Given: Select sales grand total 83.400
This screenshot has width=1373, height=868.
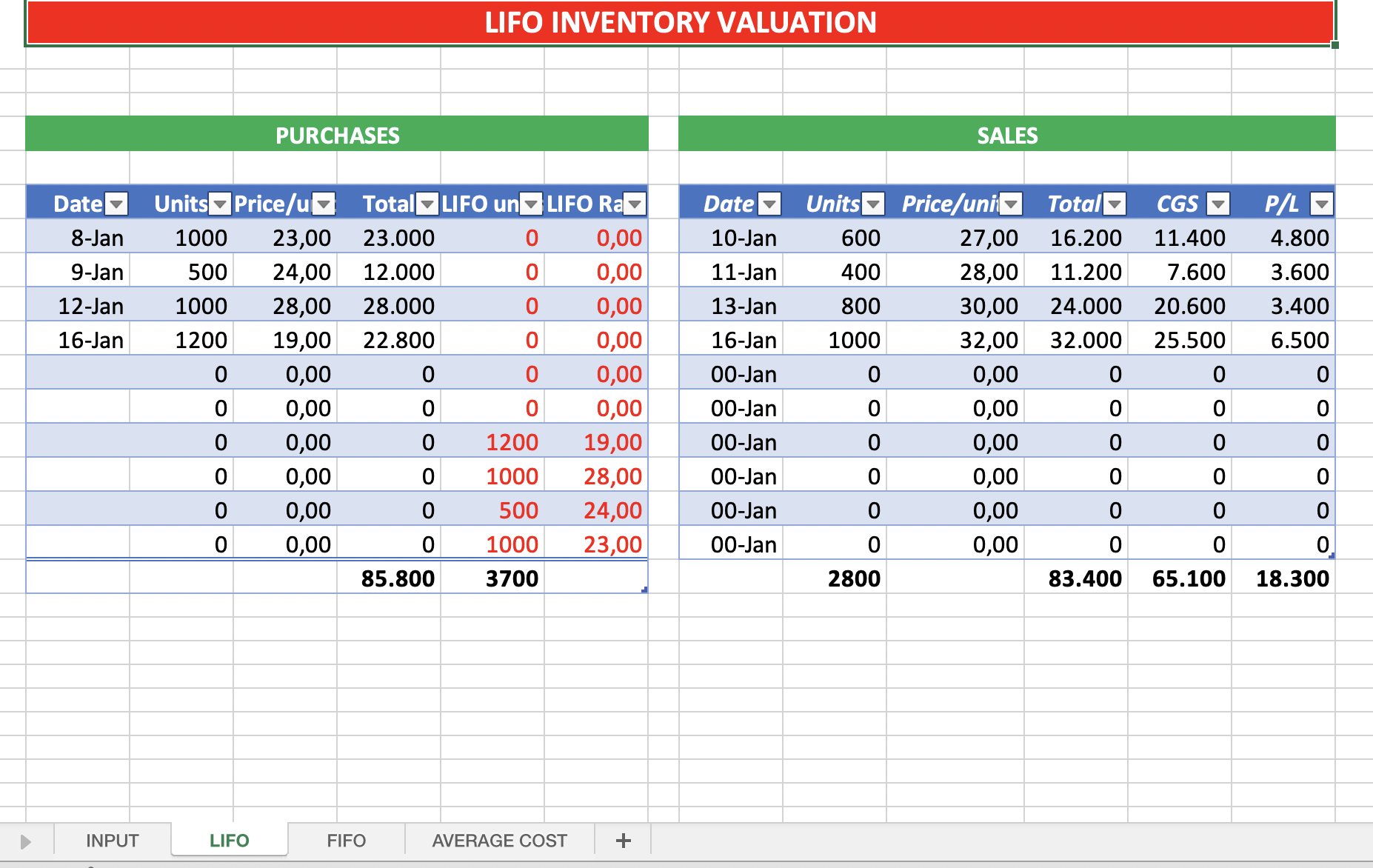Looking at the screenshot, I should [x=1076, y=578].
